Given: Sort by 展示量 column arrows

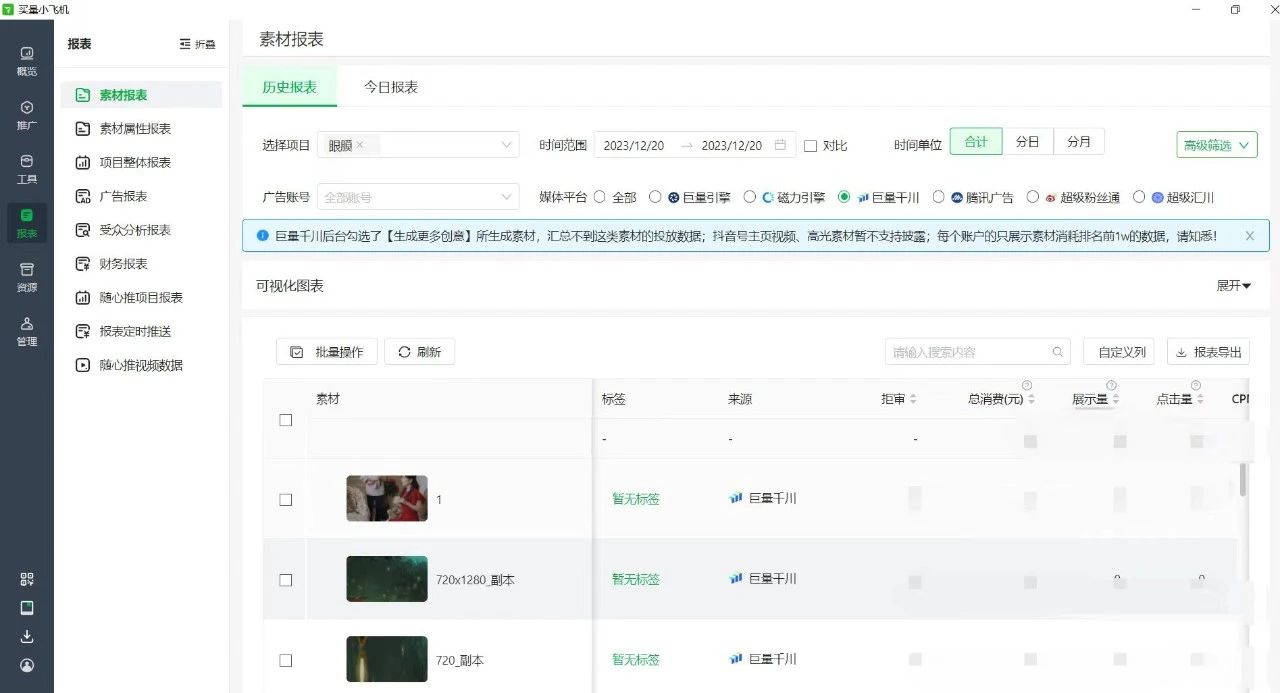Looking at the screenshot, I should coord(1115,399).
